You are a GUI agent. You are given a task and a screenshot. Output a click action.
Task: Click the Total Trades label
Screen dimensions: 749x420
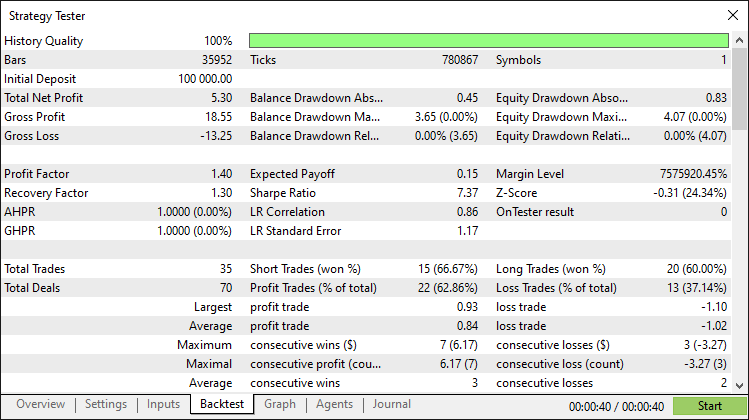tap(36, 269)
